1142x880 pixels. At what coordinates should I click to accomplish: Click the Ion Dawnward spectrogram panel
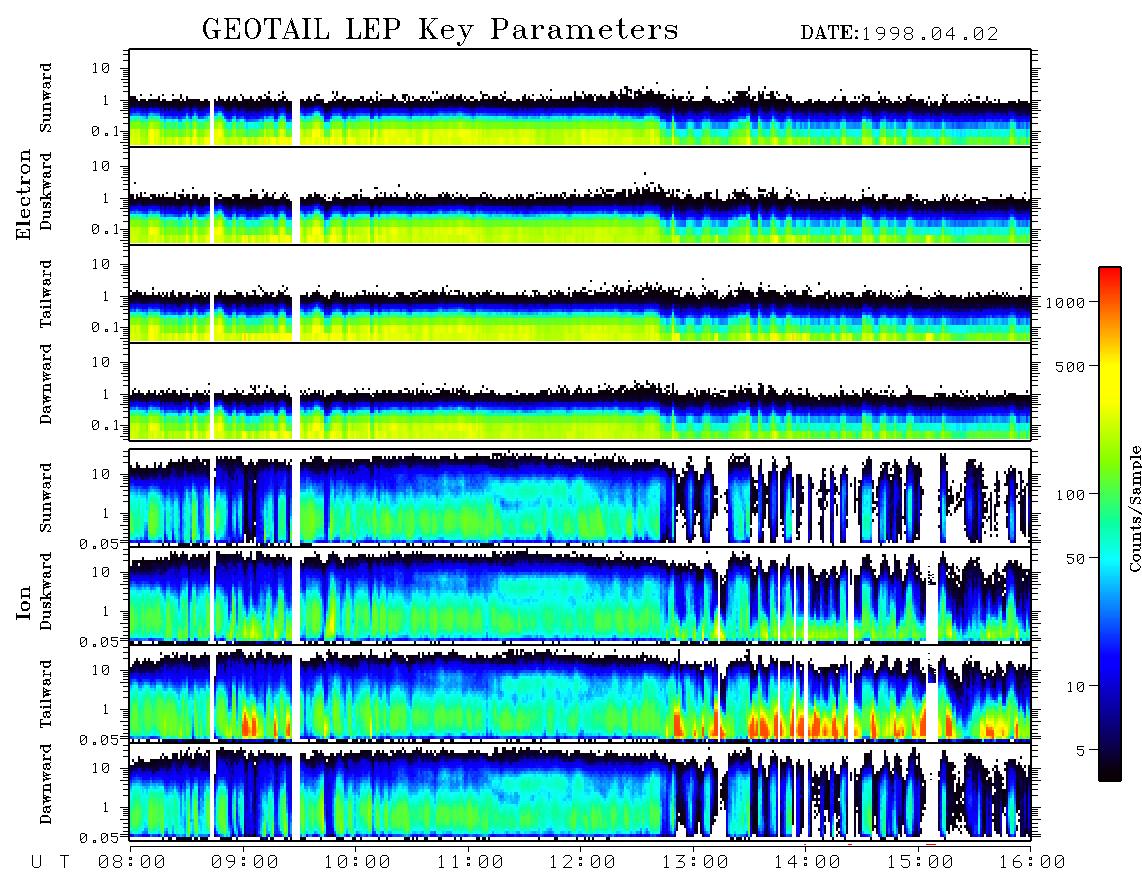(x=580, y=791)
